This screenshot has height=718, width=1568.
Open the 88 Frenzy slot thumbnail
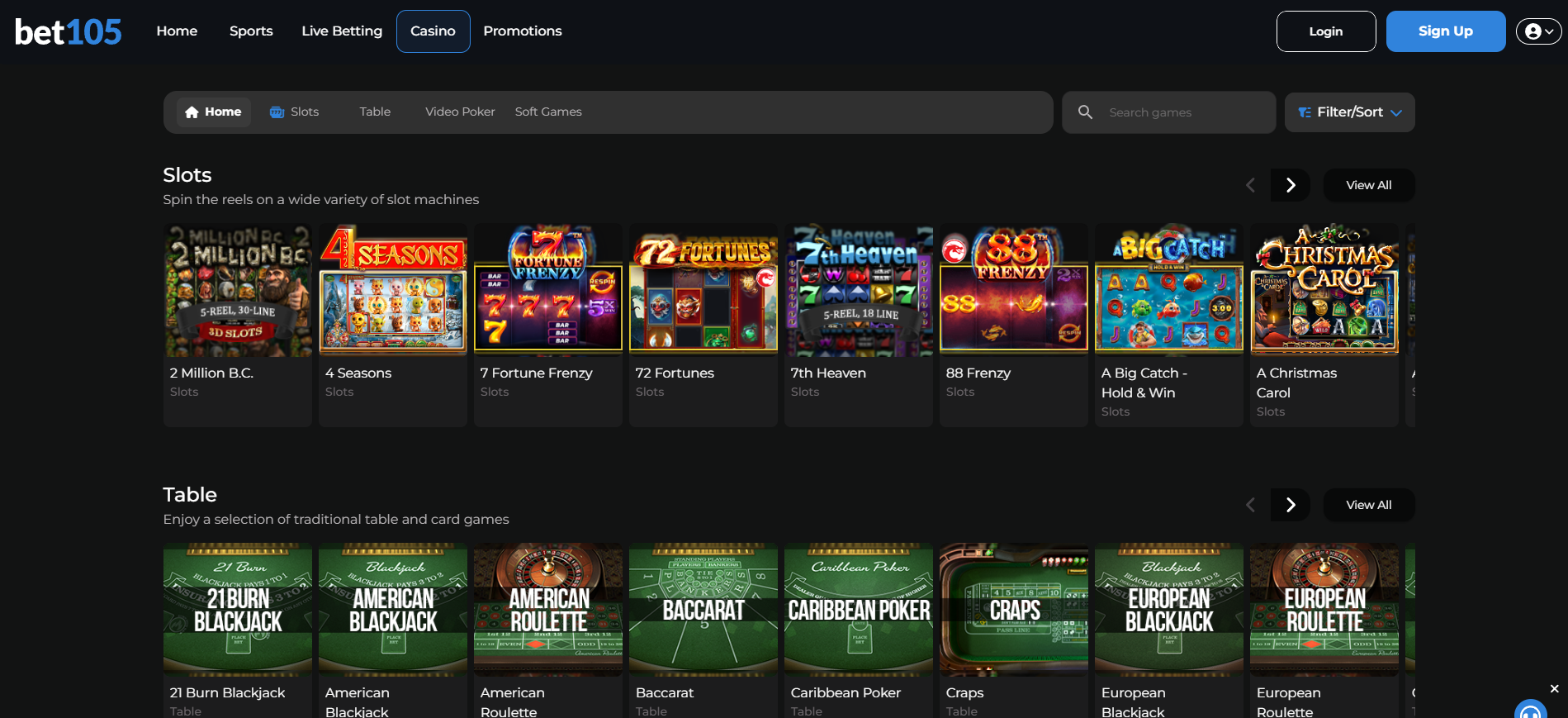click(1014, 290)
